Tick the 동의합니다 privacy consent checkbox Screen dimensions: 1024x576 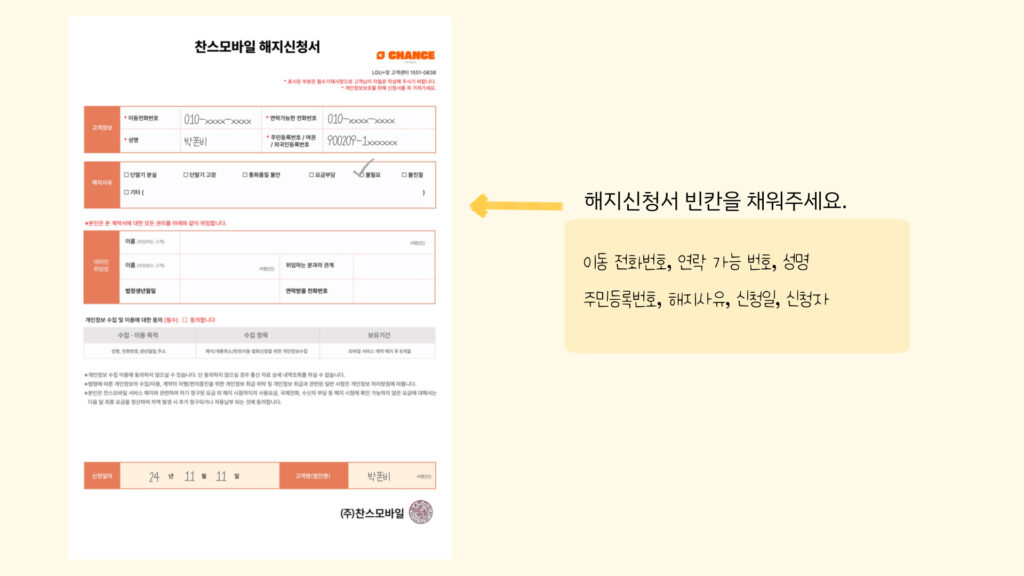coord(185,320)
